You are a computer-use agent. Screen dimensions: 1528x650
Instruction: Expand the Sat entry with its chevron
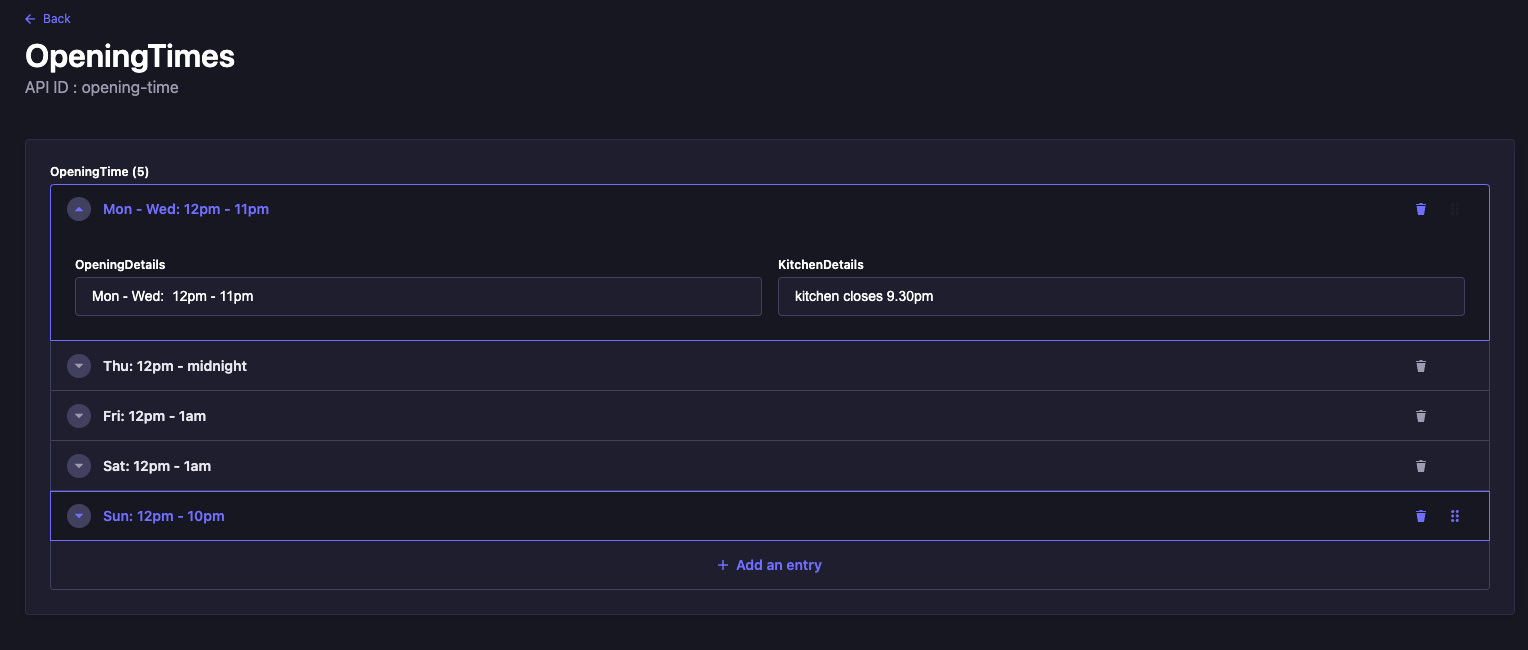point(79,466)
